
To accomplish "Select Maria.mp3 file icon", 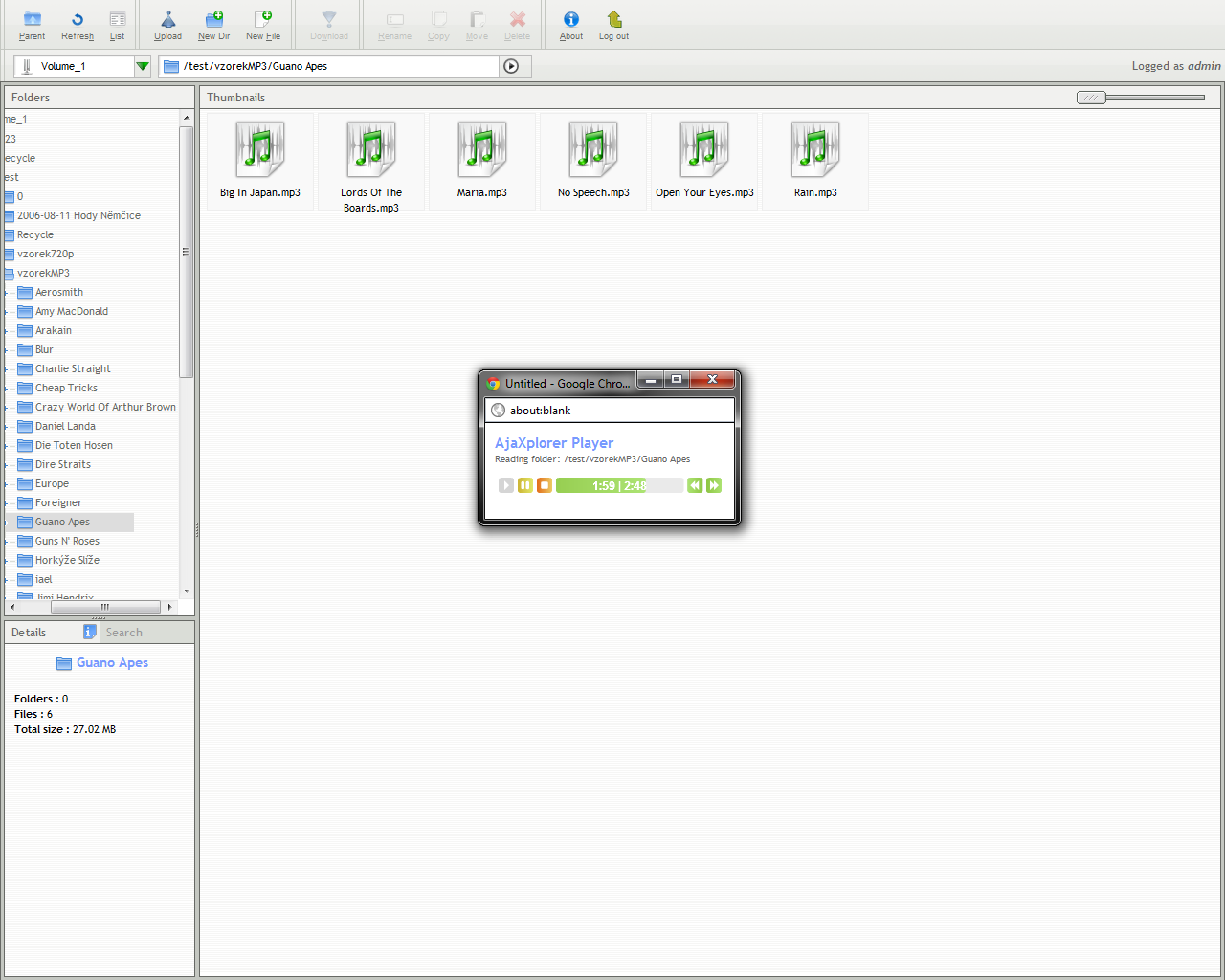I will pyautogui.click(x=482, y=150).
